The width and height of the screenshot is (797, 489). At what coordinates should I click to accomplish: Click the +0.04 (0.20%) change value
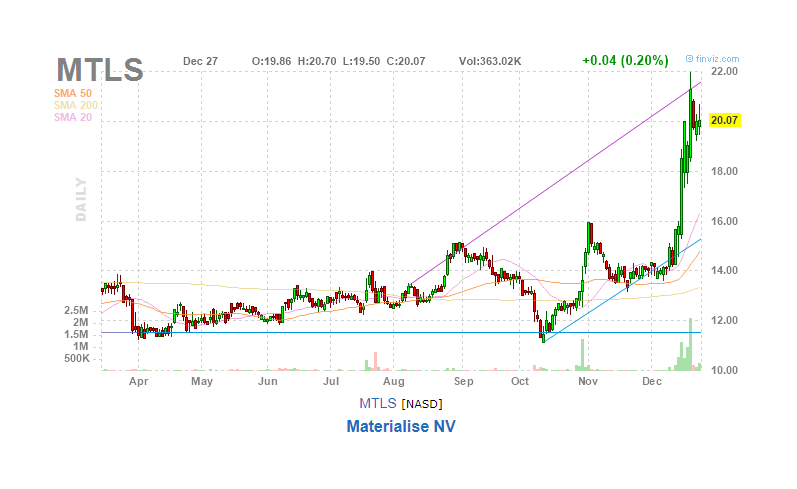[625, 60]
